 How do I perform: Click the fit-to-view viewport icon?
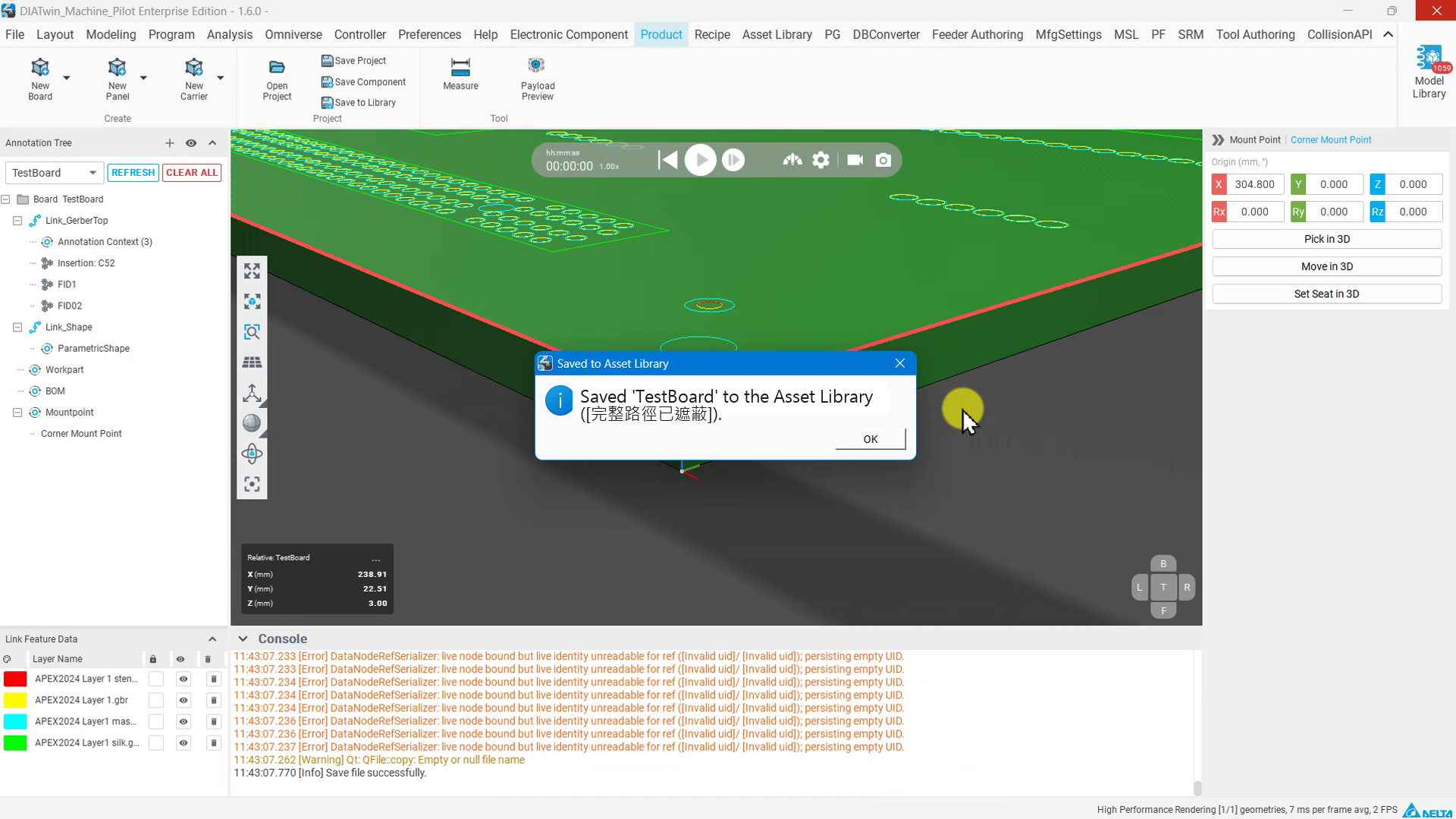pos(252,271)
